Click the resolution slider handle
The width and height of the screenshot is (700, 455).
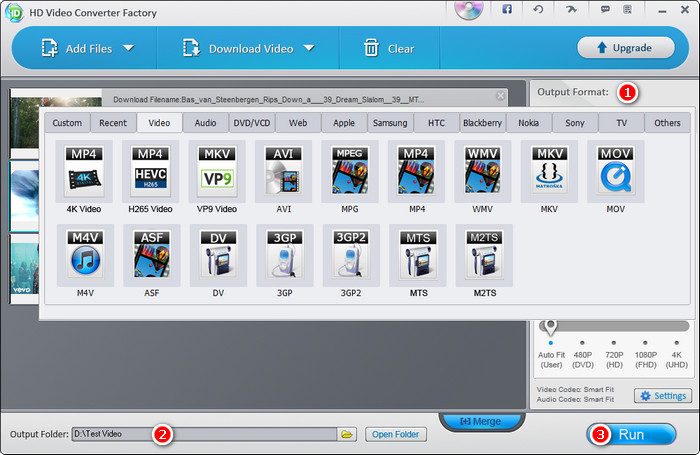pyautogui.click(x=550, y=327)
